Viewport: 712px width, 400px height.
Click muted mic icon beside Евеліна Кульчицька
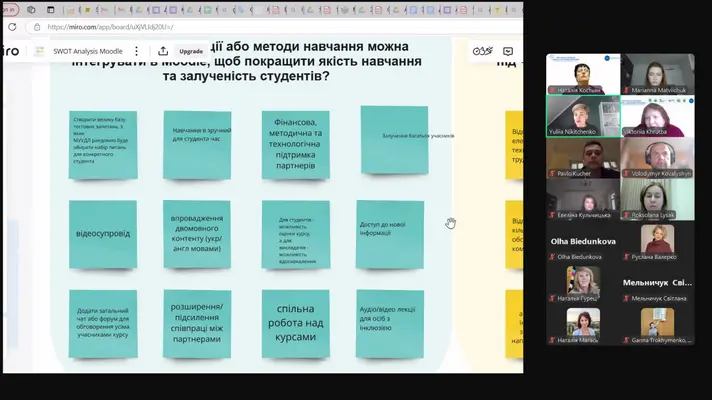[553, 215]
